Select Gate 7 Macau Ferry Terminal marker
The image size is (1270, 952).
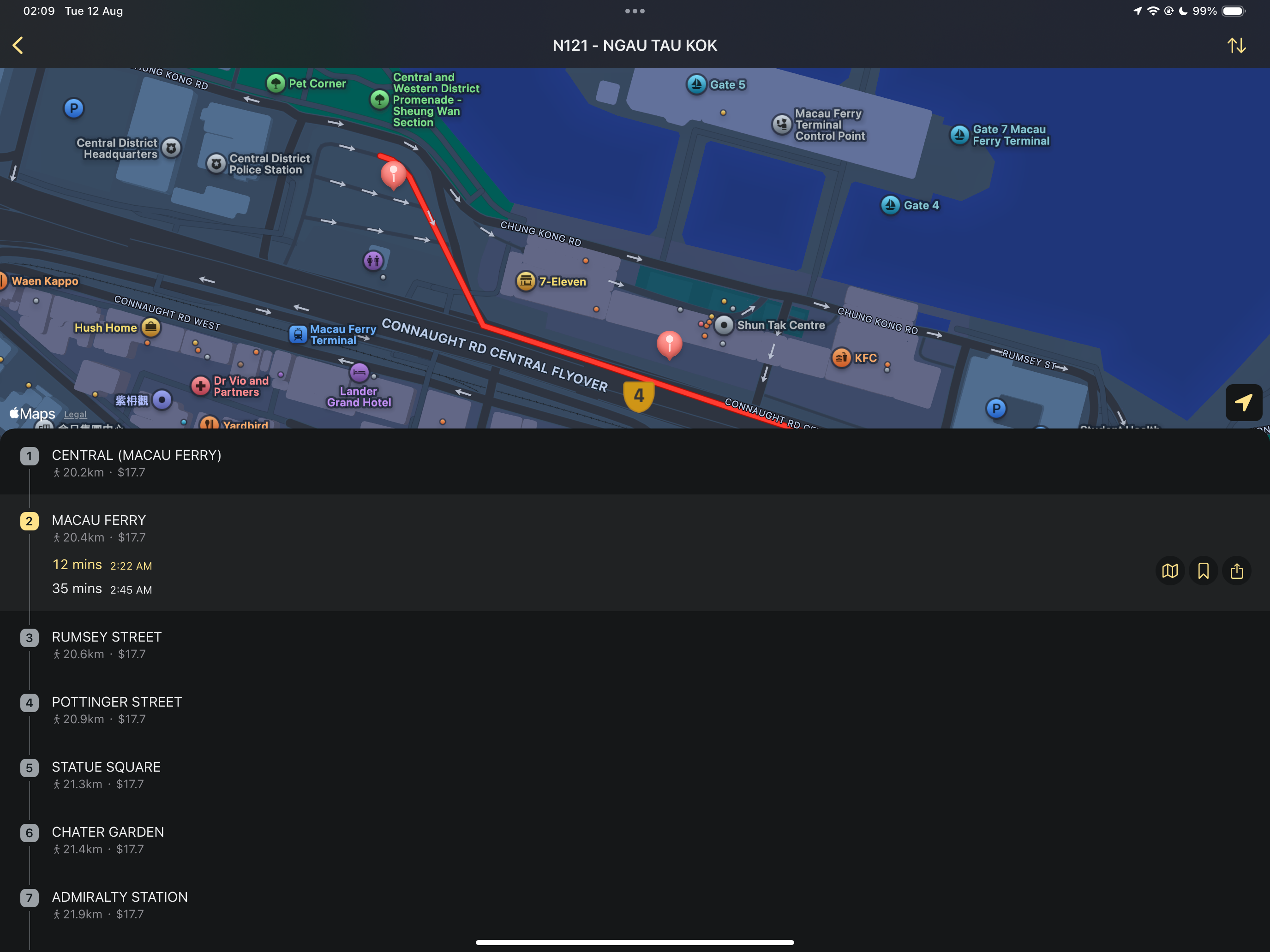tap(959, 135)
